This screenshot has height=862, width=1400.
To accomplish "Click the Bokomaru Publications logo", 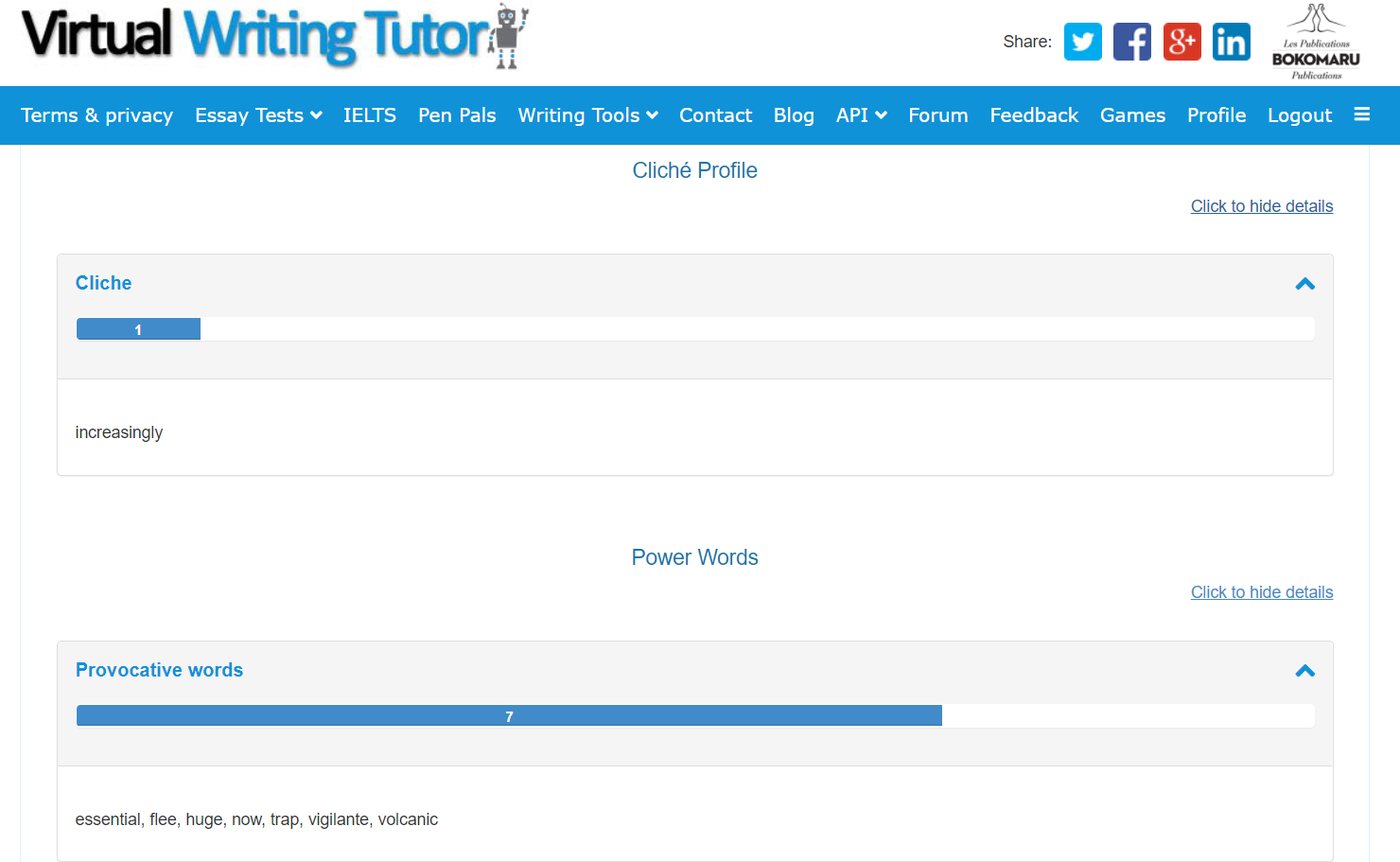I will (x=1316, y=44).
